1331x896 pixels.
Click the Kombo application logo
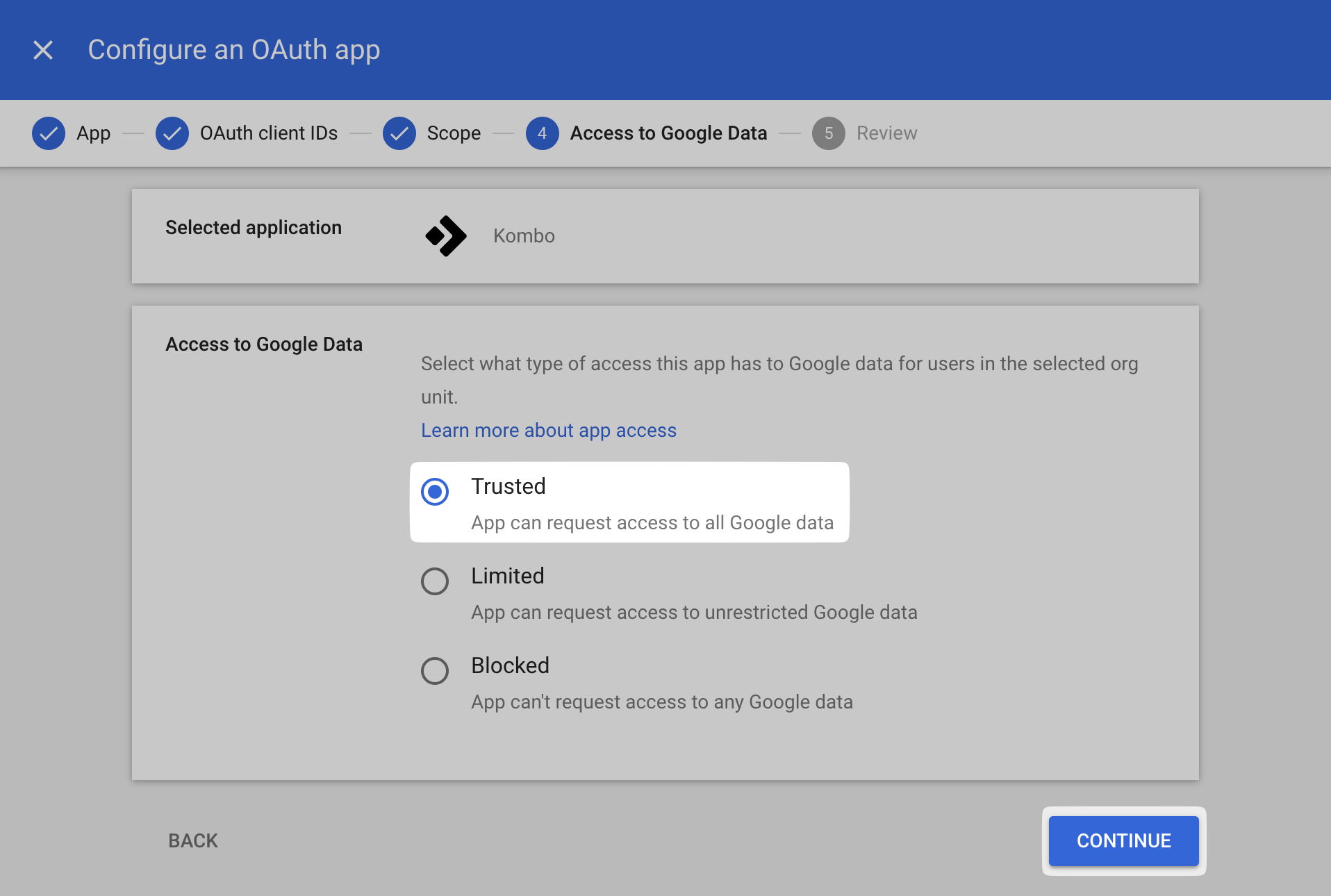tap(446, 236)
